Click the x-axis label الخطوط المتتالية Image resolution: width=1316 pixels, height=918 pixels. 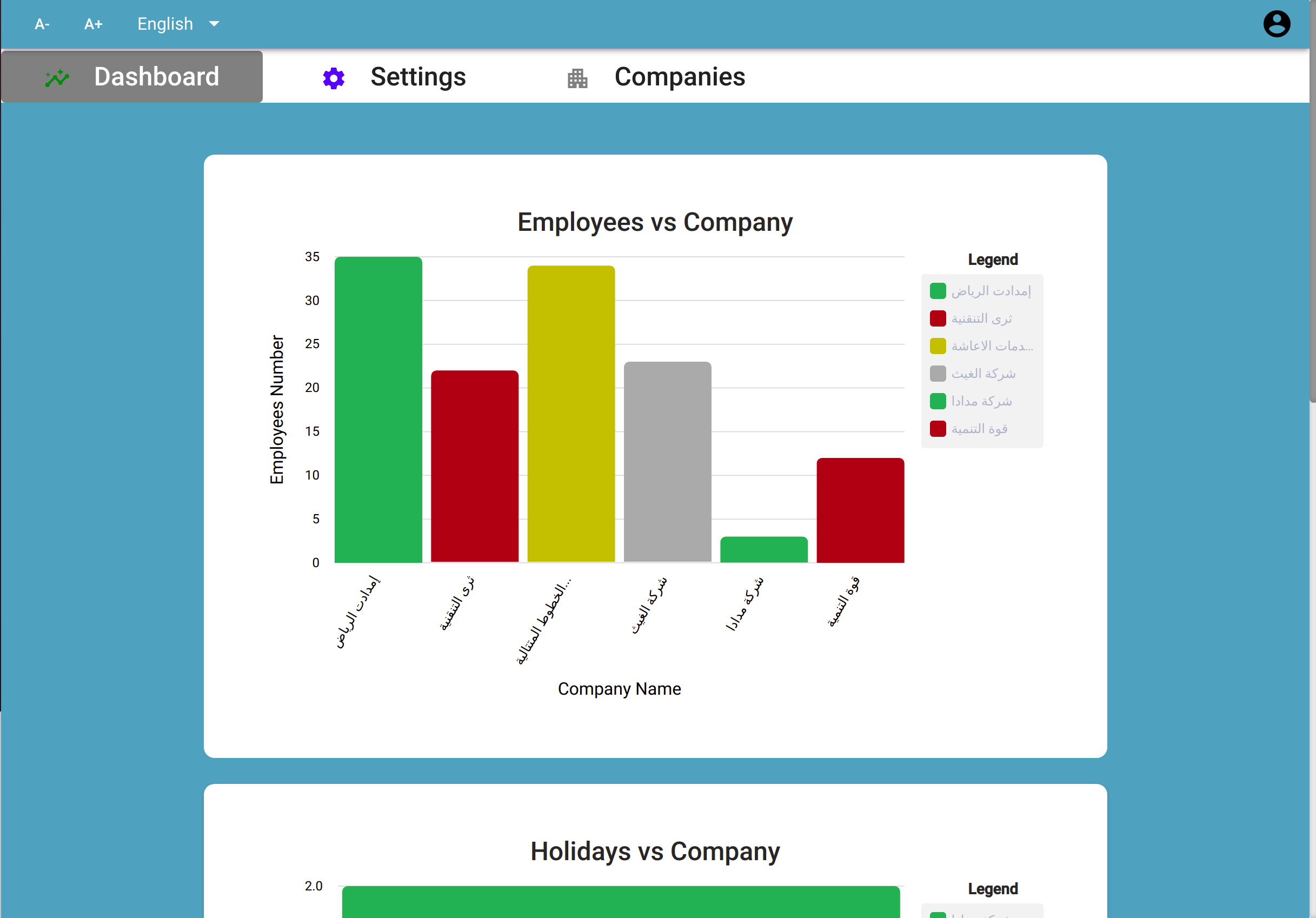(543, 621)
